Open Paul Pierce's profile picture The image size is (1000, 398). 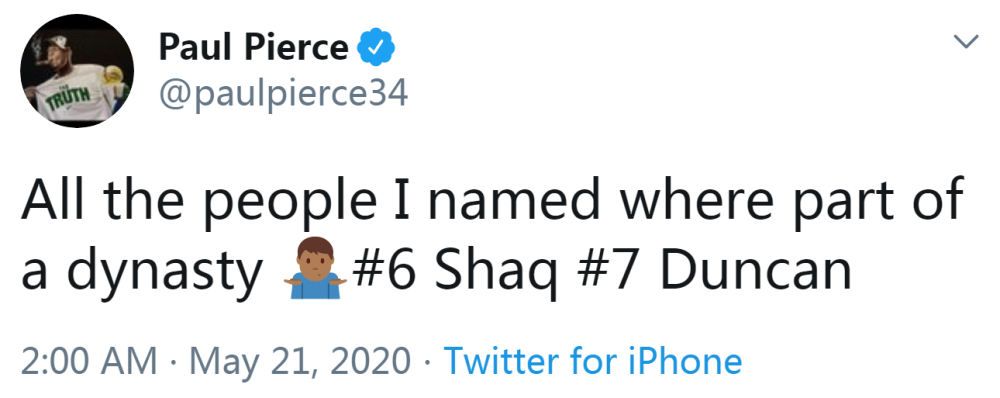[x=77, y=71]
